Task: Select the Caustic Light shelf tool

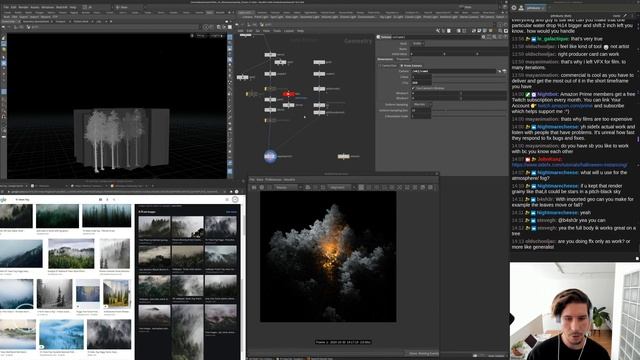Action: pos(413,17)
